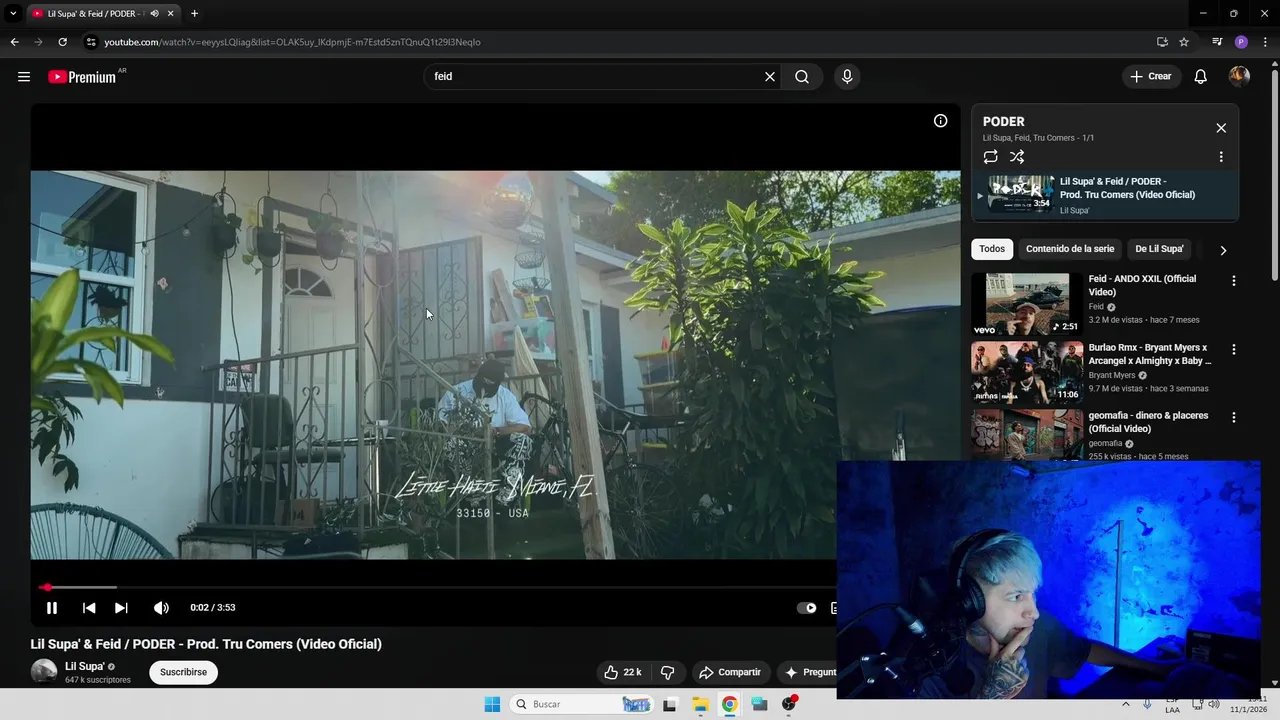Click the Burlao Rmx video thumbnail
1280x720 pixels.
pyautogui.click(x=1027, y=372)
